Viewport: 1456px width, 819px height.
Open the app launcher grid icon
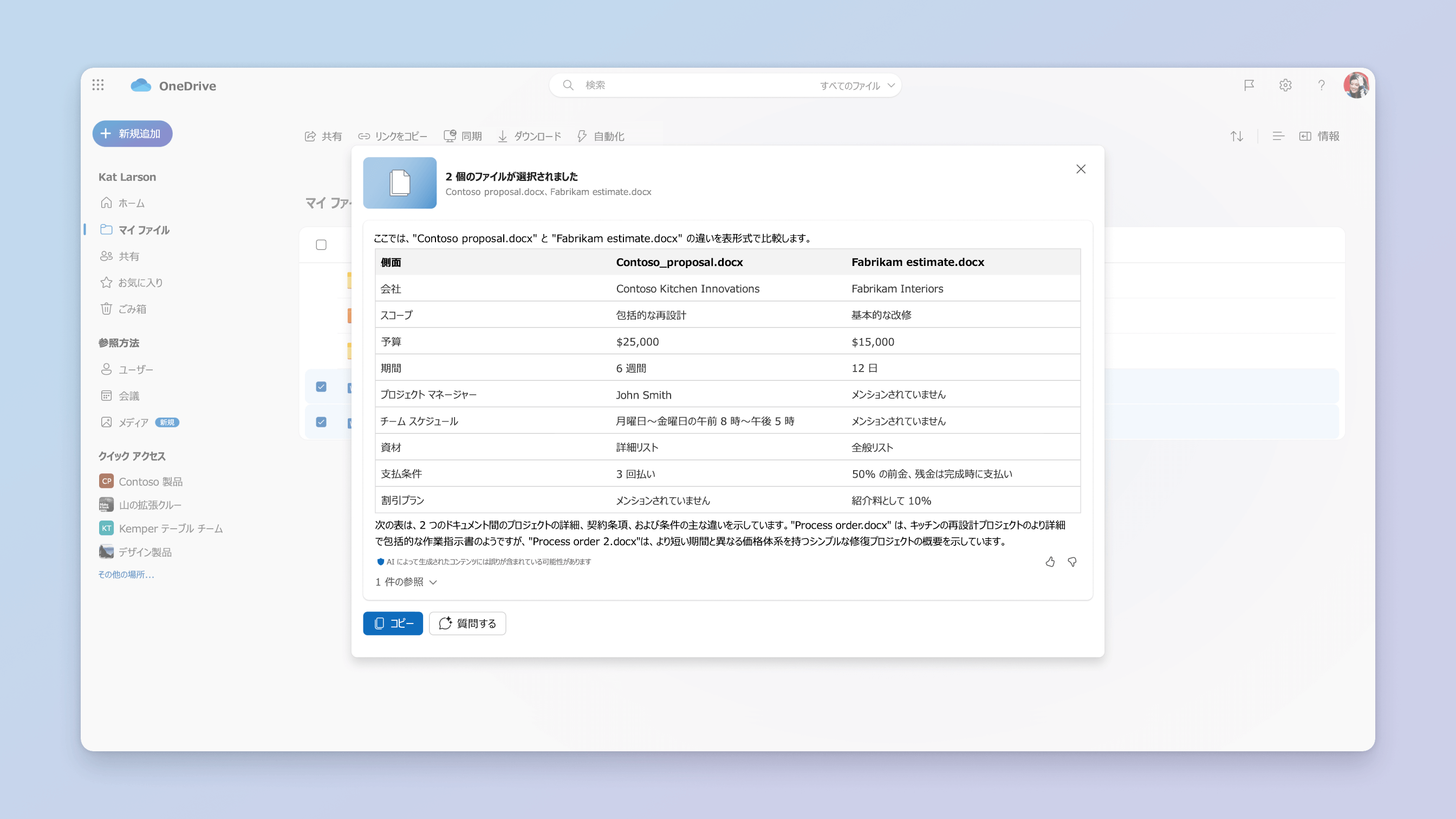98,85
